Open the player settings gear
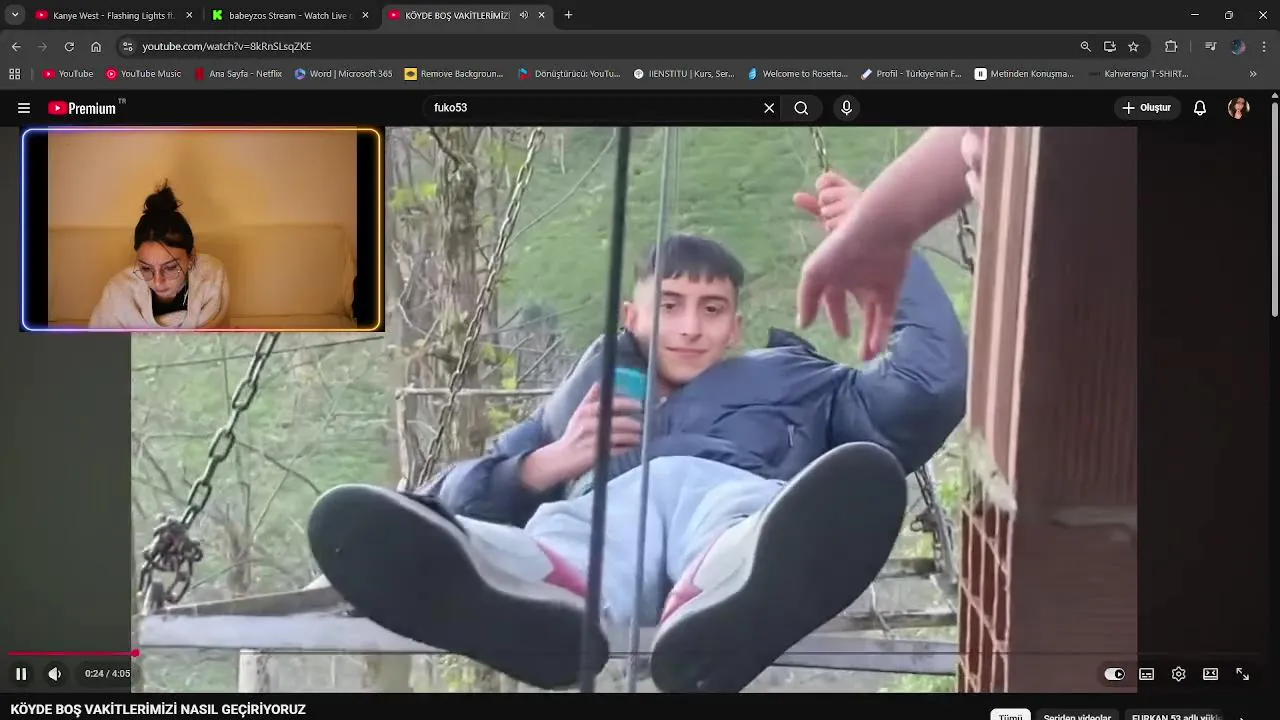 click(x=1179, y=674)
